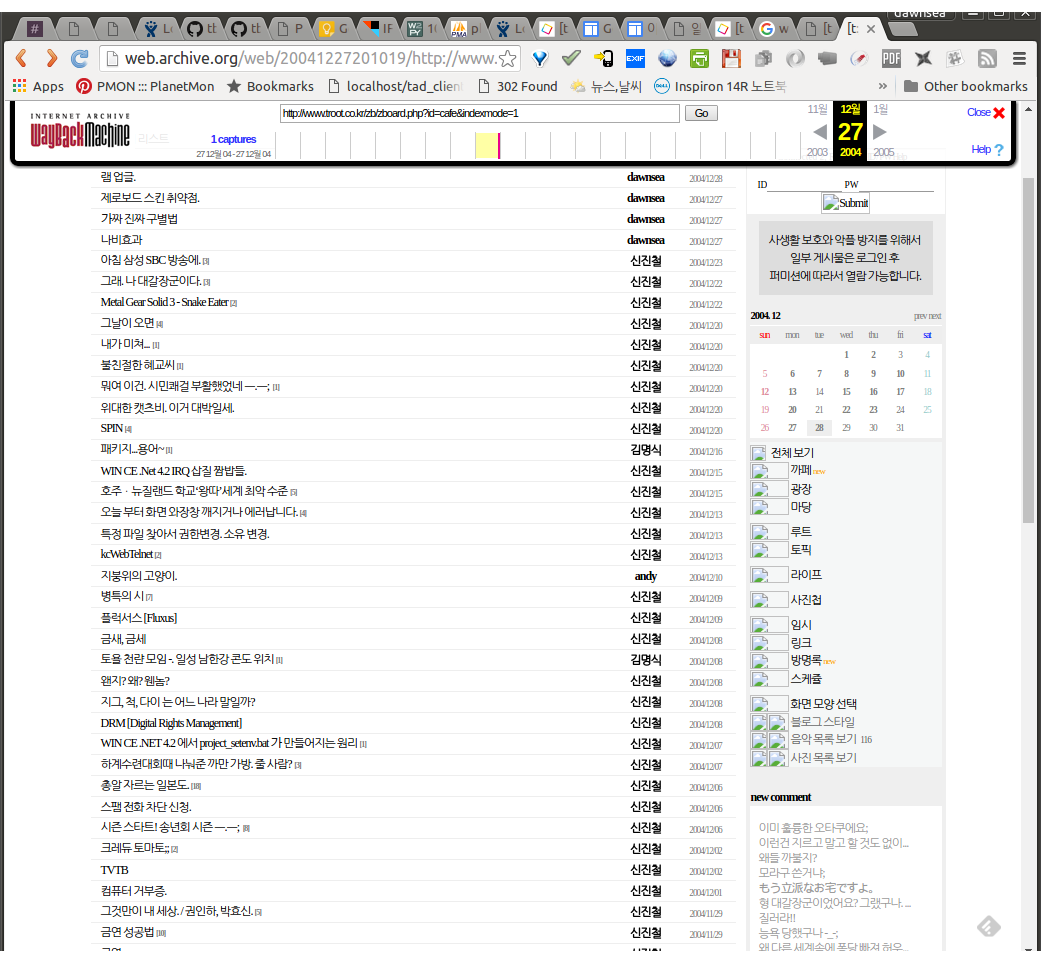Open the PMON PlanetMon bookmark

pos(145,86)
